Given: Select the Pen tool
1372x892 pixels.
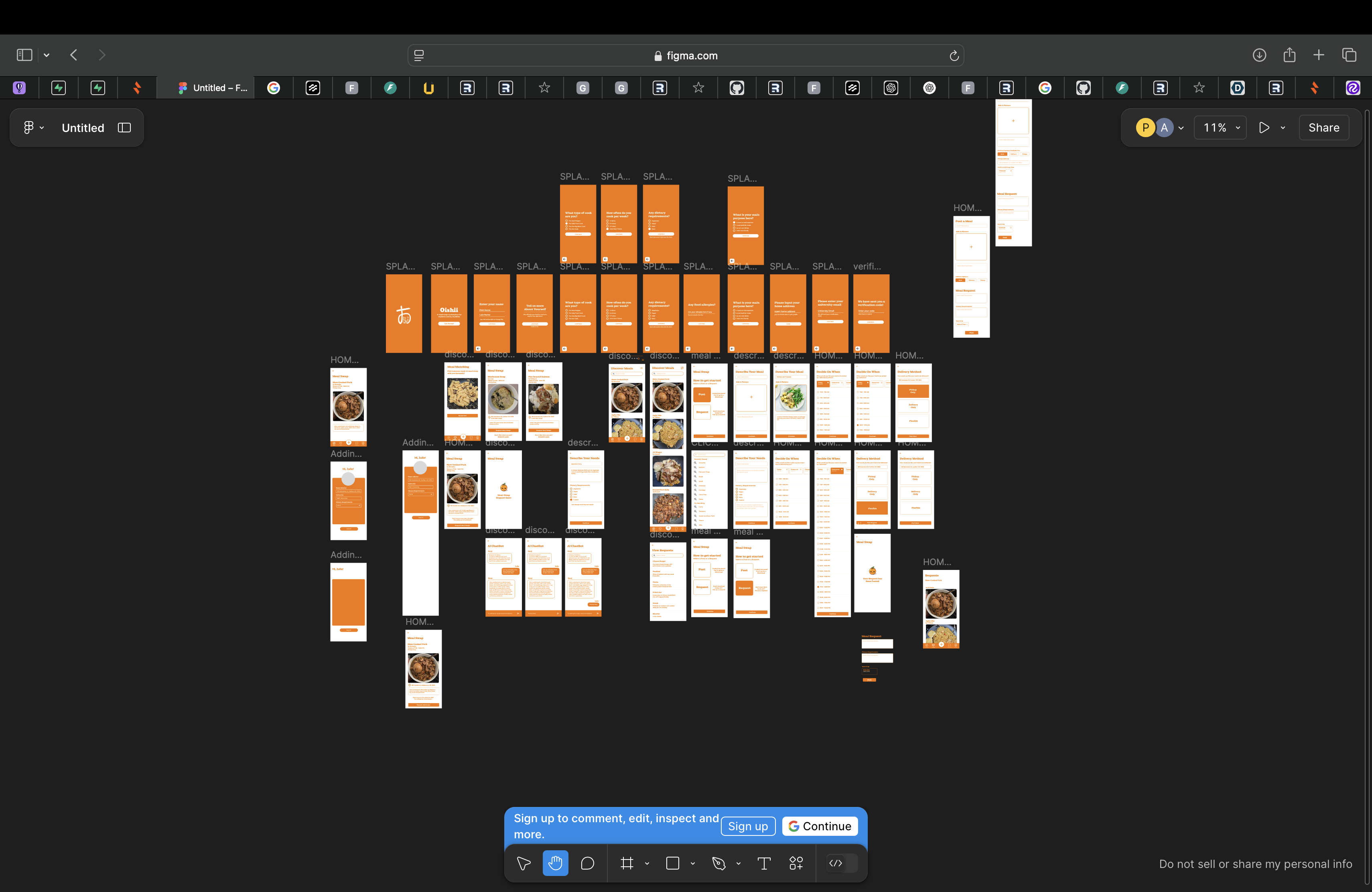Looking at the screenshot, I should click(718, 863).
